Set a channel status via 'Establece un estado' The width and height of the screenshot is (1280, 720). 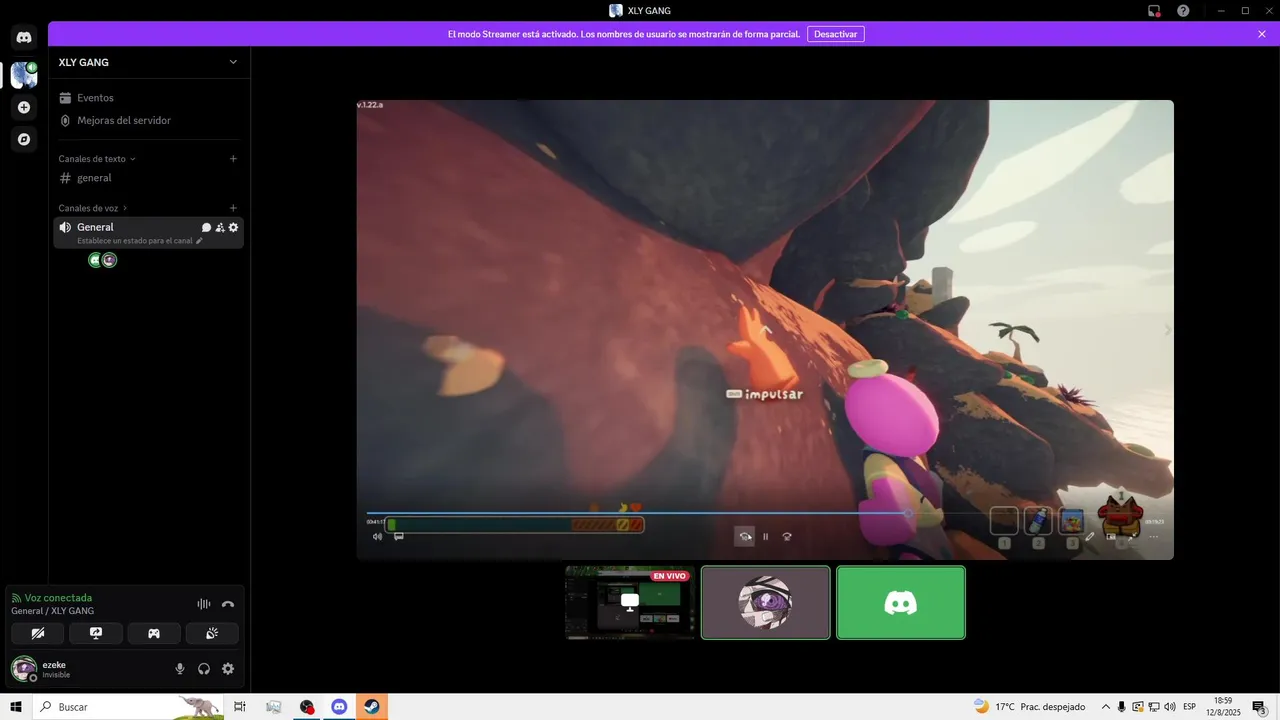140,241
